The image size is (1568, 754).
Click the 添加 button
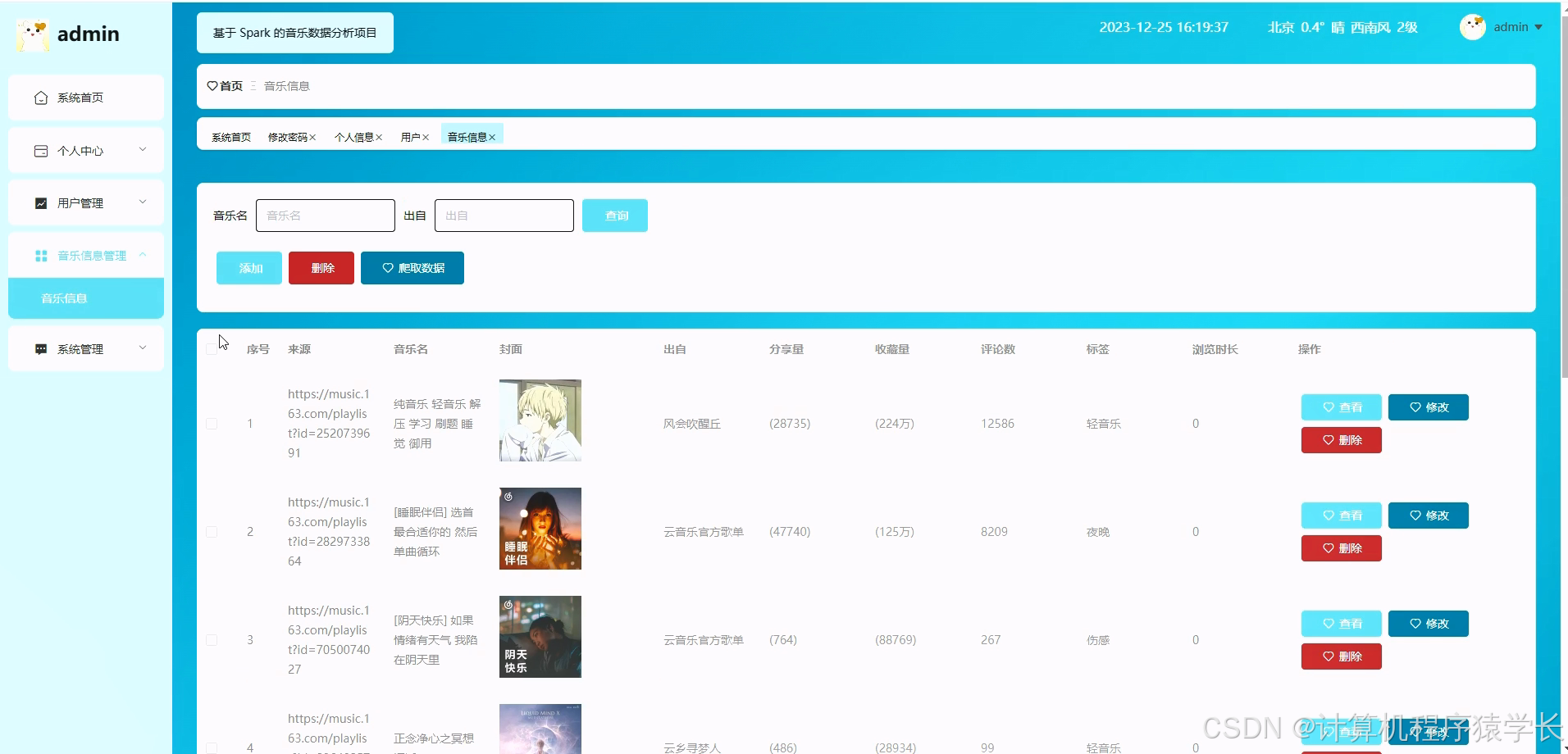pos(249,268)
